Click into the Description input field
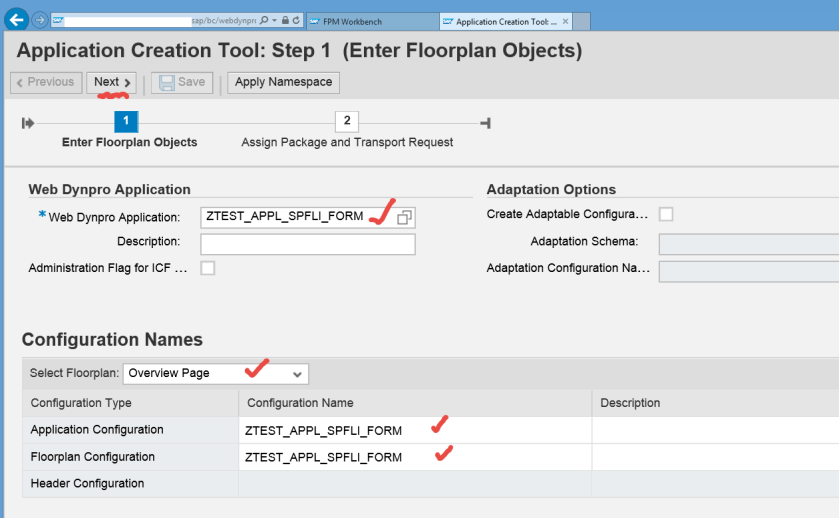839x518 pixels. (307, 245)
